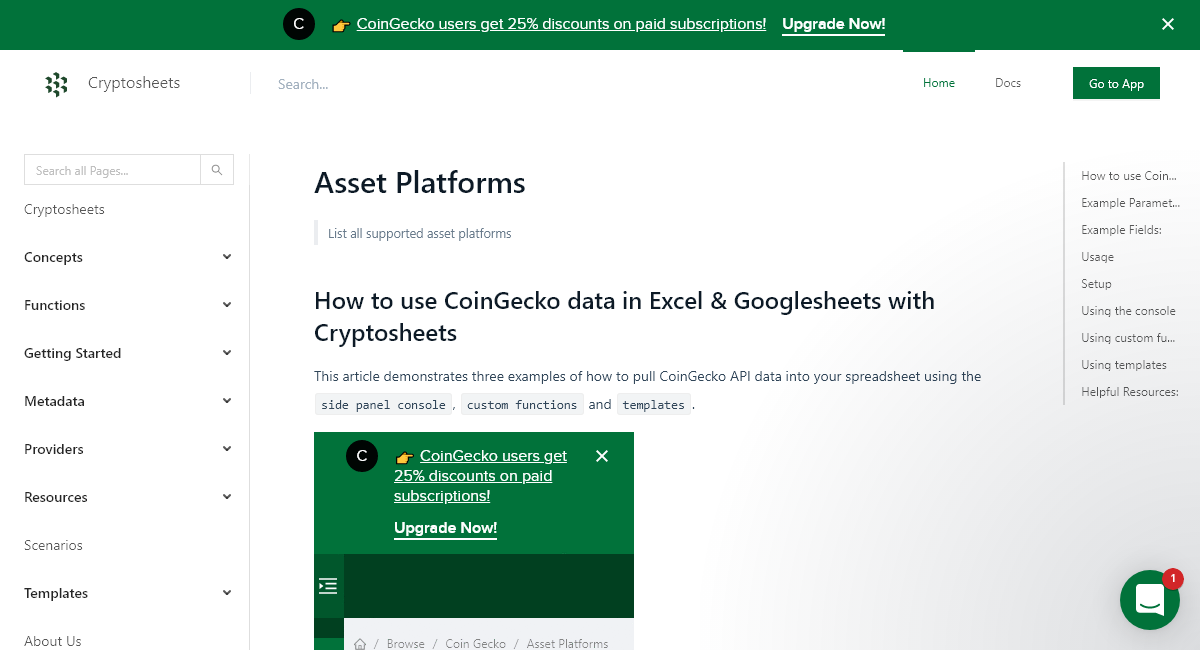Click the Search all Pages field
The width and height of the screenshot is (1200, 650).
tap(112, 169)
